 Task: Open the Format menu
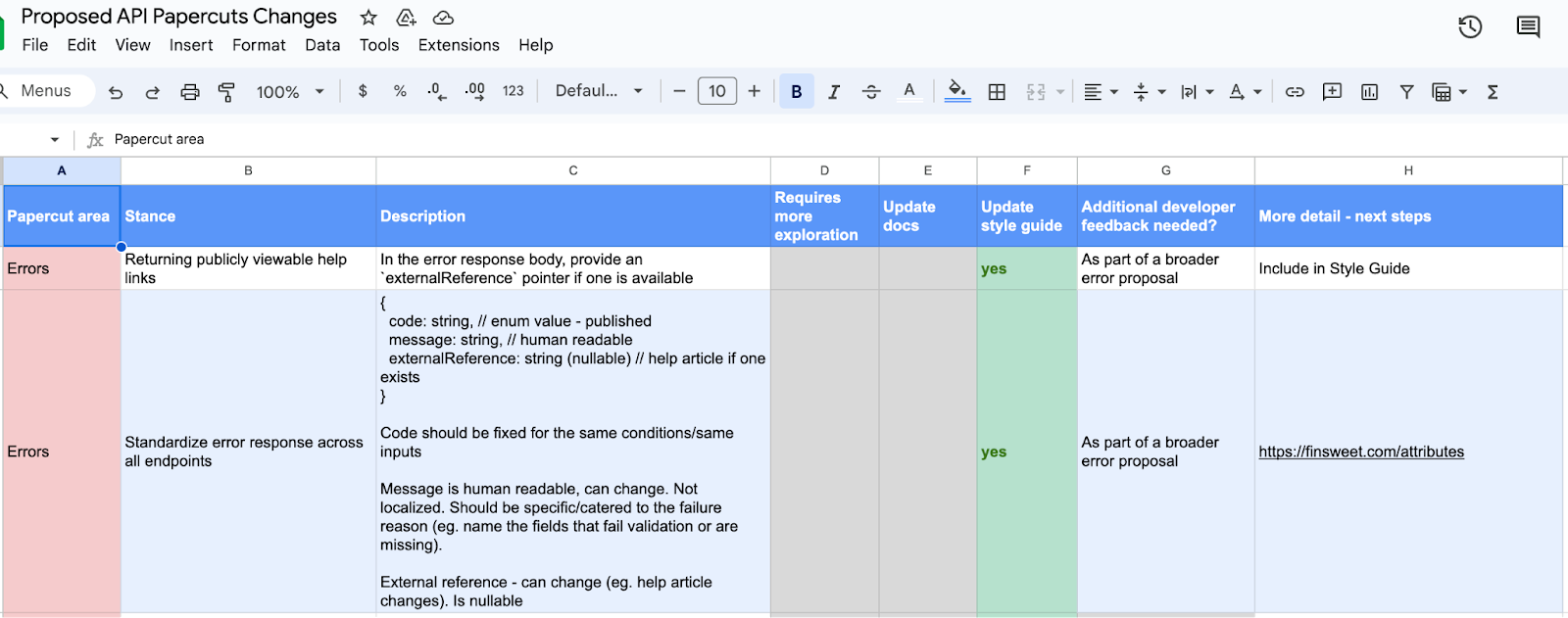(259, 45)
